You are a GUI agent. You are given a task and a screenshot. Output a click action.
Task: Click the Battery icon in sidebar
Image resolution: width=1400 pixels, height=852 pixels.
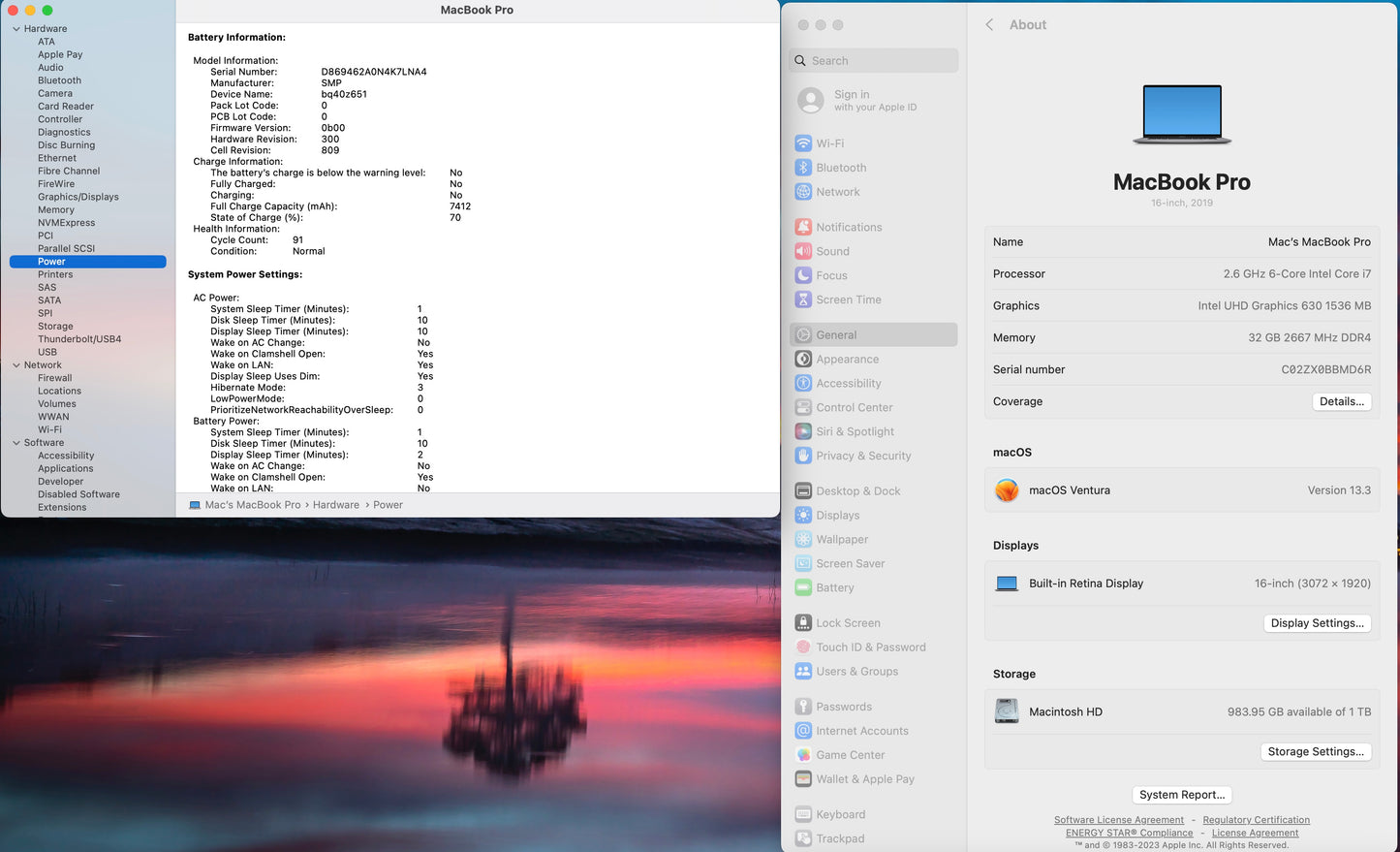[x=803, y=587]
